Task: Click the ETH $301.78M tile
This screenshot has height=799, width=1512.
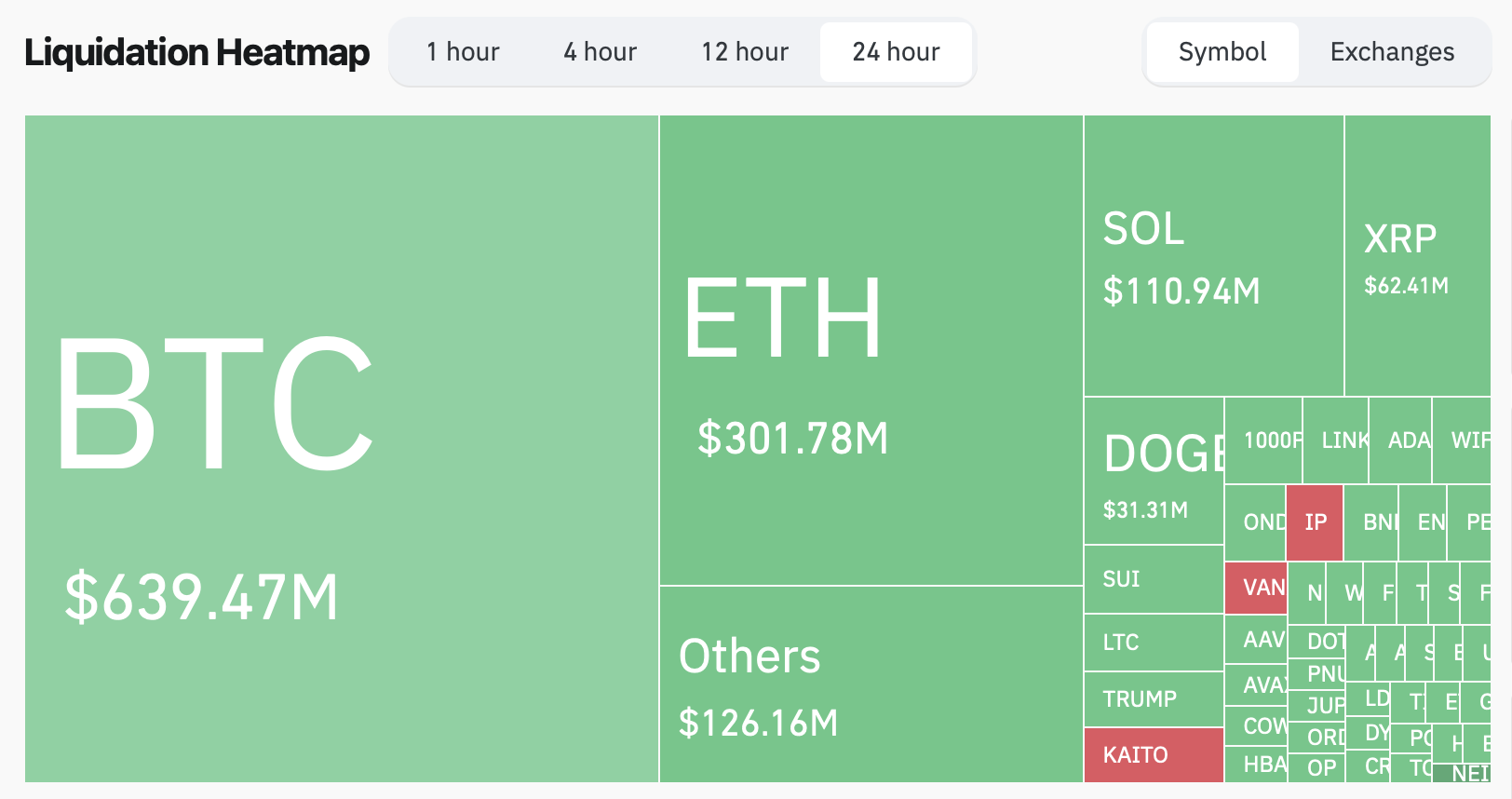Action: [x=871, y=350]
